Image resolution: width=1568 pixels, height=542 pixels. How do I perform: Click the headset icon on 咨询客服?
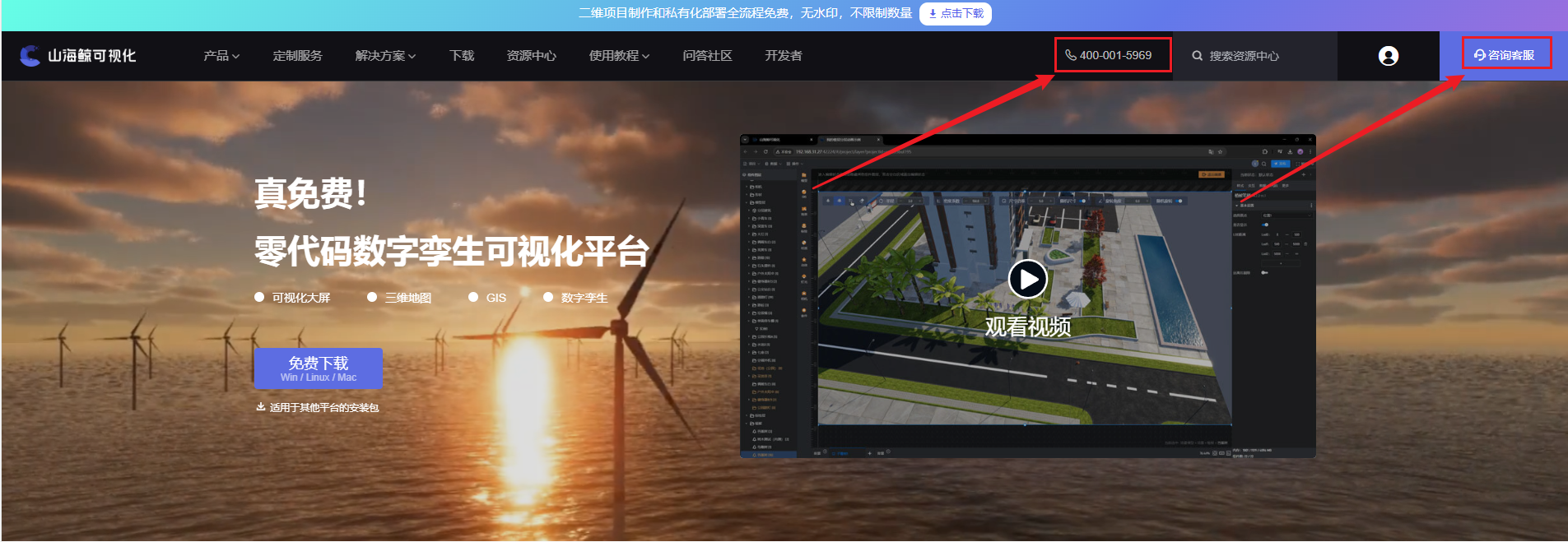click(1479, 55)
